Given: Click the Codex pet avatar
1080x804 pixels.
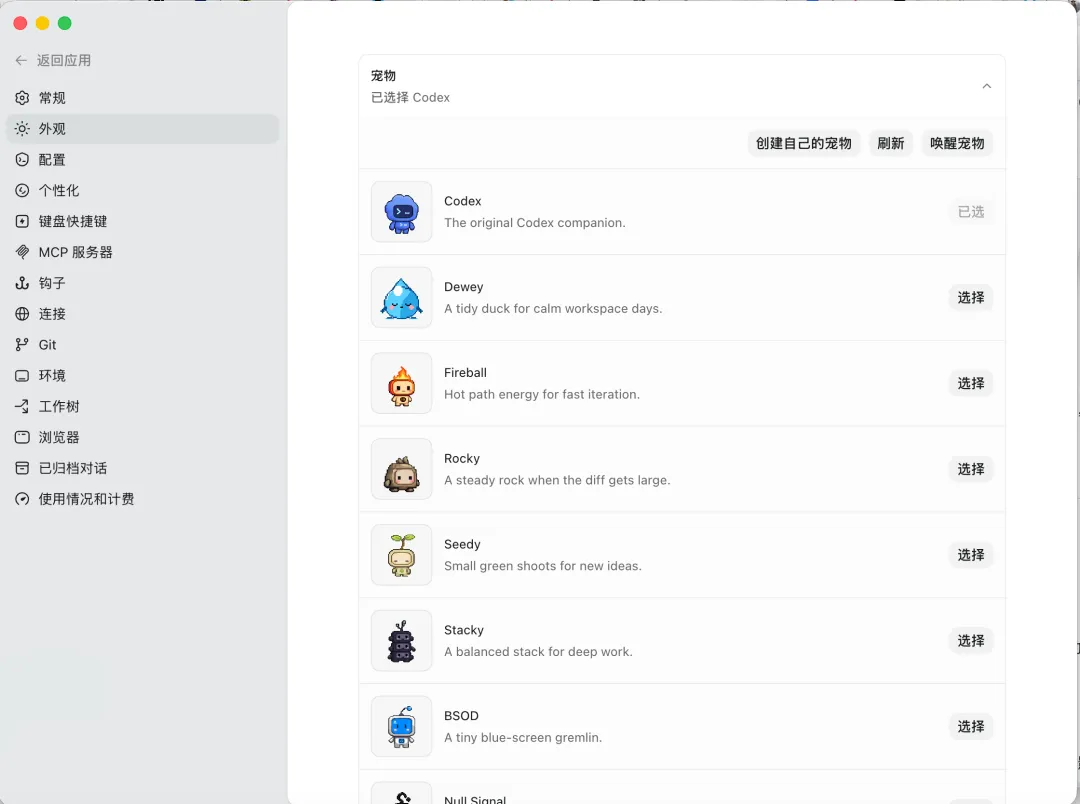Looking at the screenshot, I should click(402, 212).
